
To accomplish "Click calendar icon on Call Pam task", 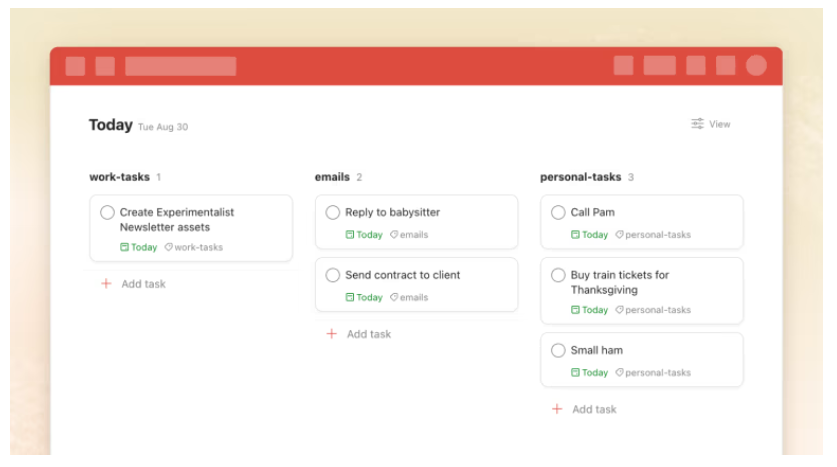I will click(x=575, y=234).
